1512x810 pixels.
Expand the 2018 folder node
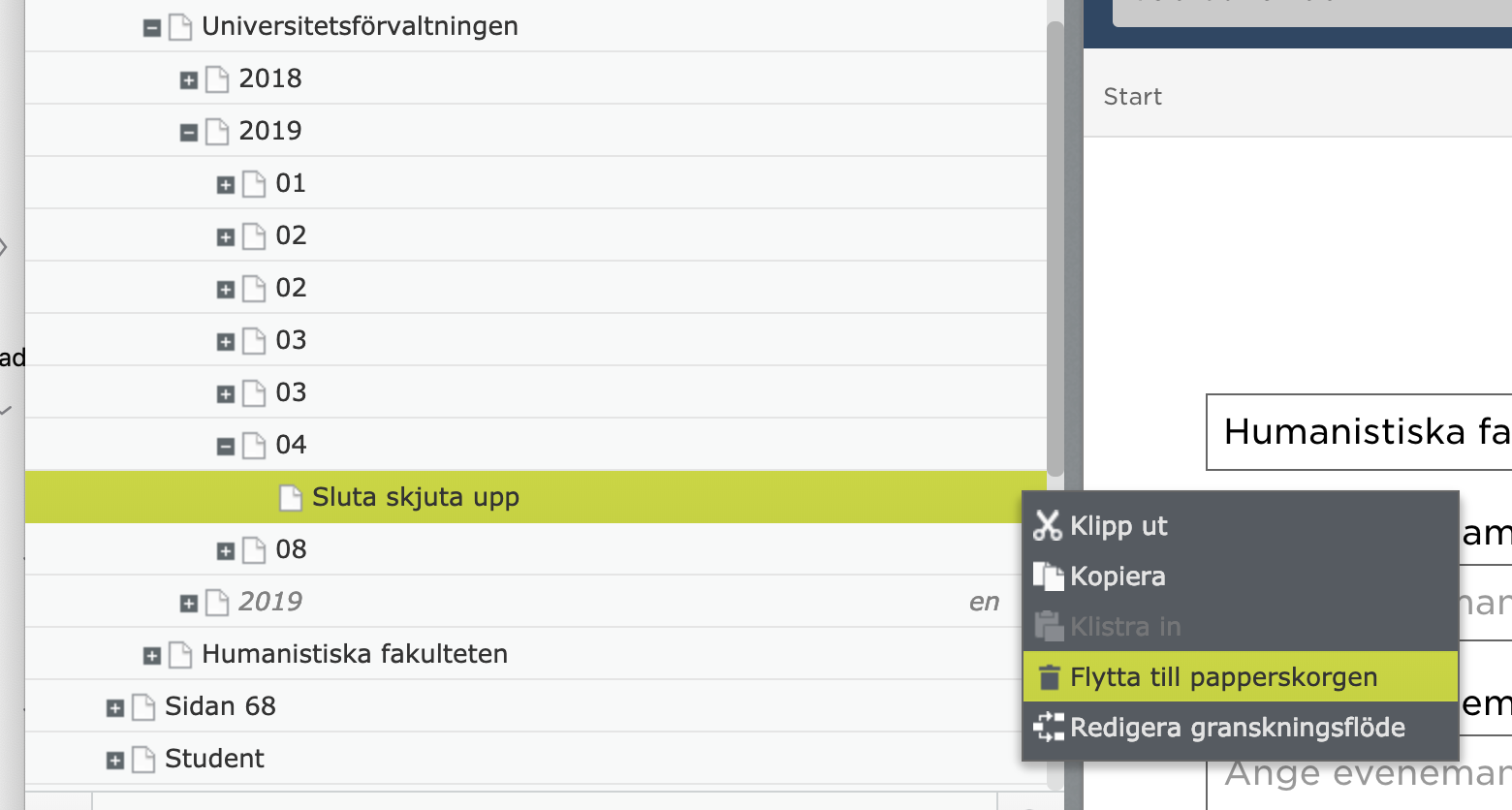tap(189, 80)
